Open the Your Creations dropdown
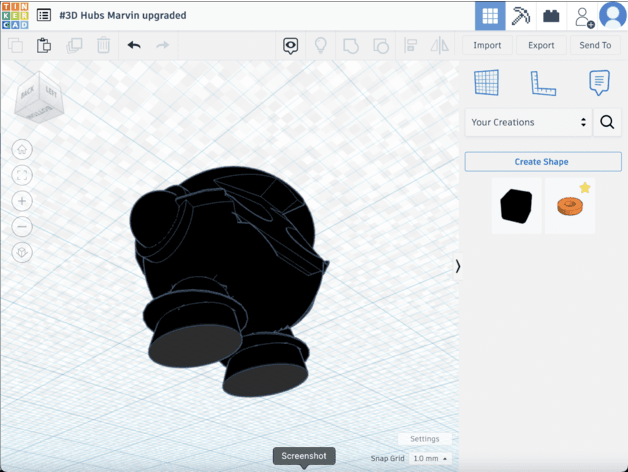628x472 pixels. click(528, 122)
